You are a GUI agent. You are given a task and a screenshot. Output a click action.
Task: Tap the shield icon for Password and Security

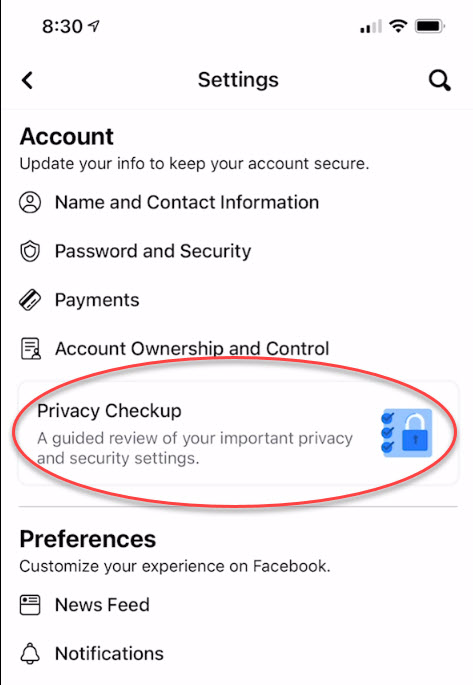pyautogui.click(x=30, y=251)
